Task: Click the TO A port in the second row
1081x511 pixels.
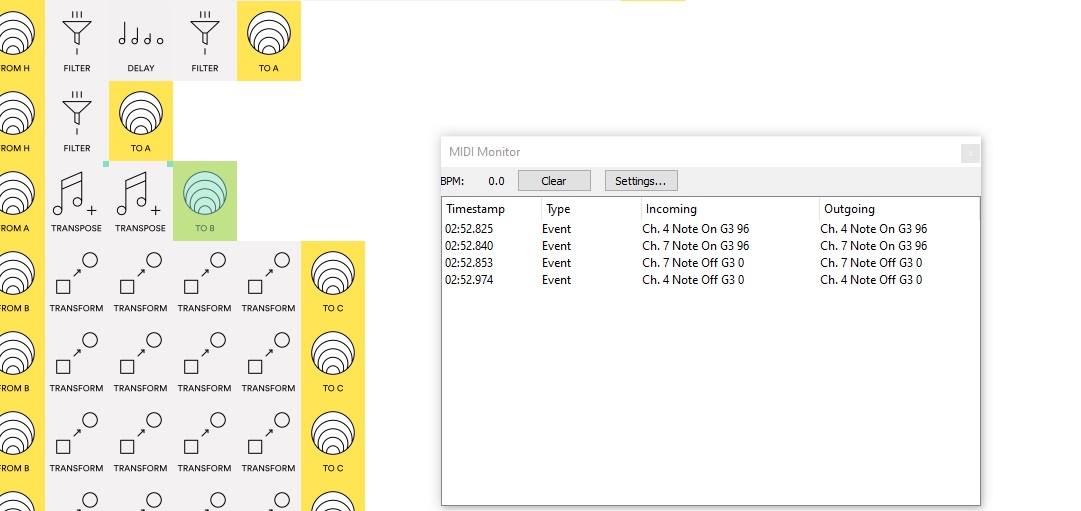Action: pos(141,121)
